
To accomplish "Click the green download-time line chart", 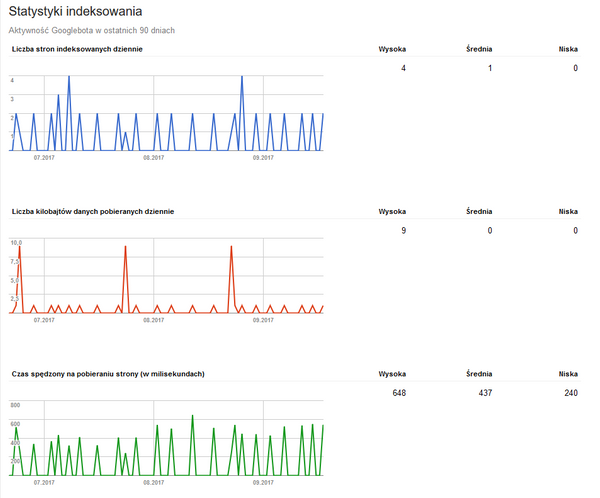I will (166, 437).
